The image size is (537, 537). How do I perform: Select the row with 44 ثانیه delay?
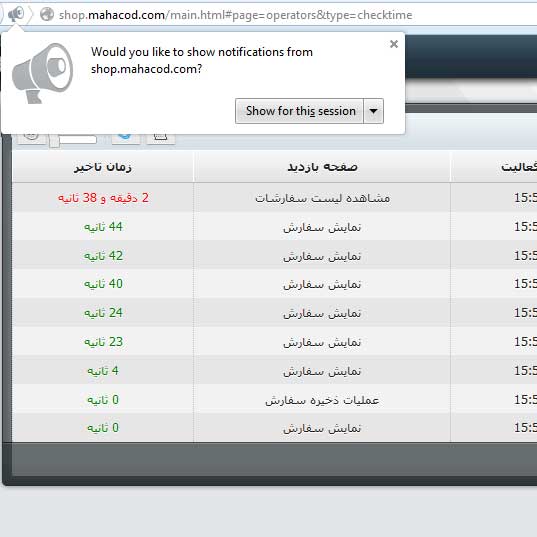click(275, 226)
